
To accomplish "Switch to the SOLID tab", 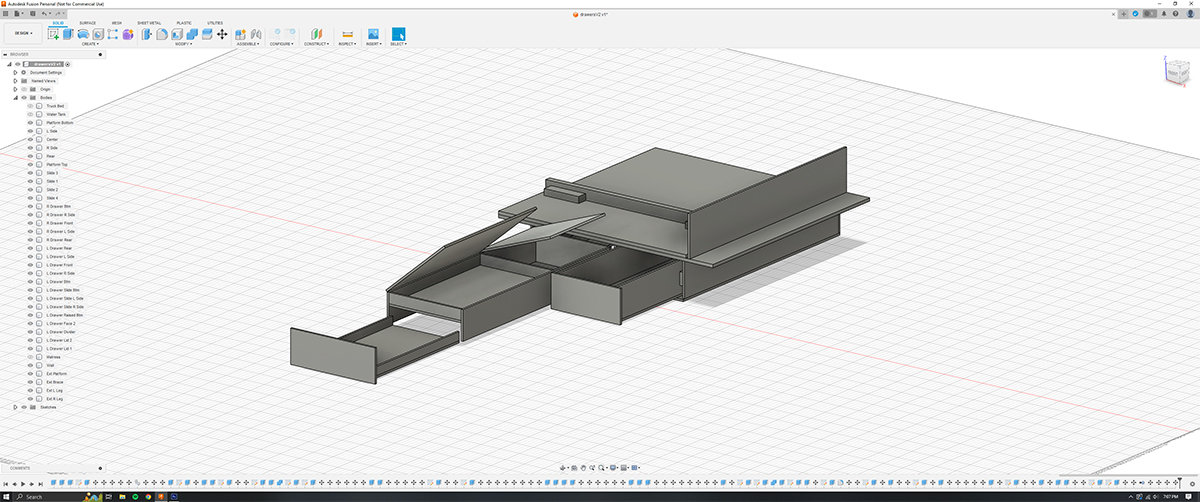I will pyautogui.click(x=58, y=22).
